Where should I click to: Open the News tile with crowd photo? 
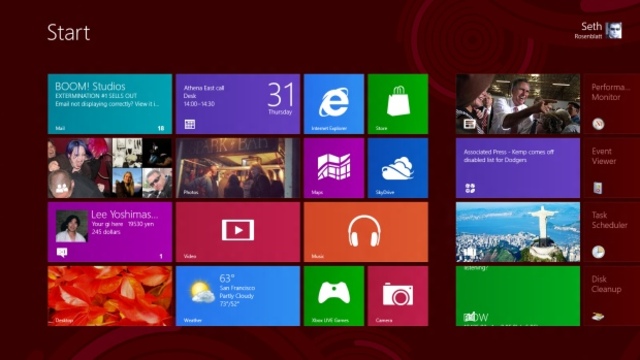pyautogui.click(x=518, y=104)
